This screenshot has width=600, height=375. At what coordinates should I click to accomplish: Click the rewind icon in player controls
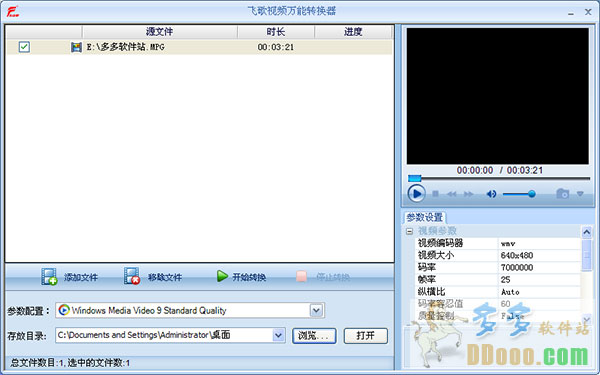(452, 194)
